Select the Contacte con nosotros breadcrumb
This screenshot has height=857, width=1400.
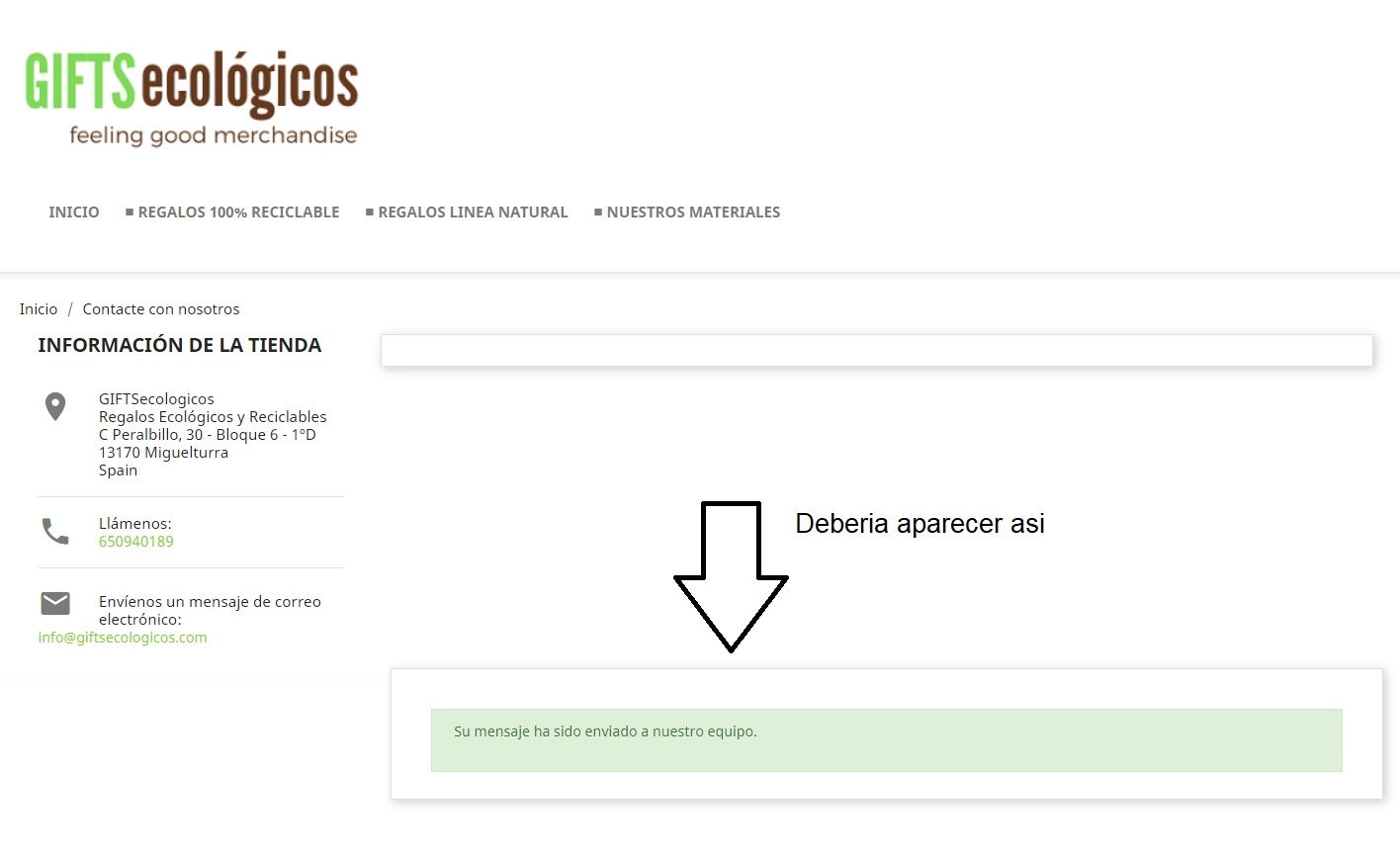161,309
